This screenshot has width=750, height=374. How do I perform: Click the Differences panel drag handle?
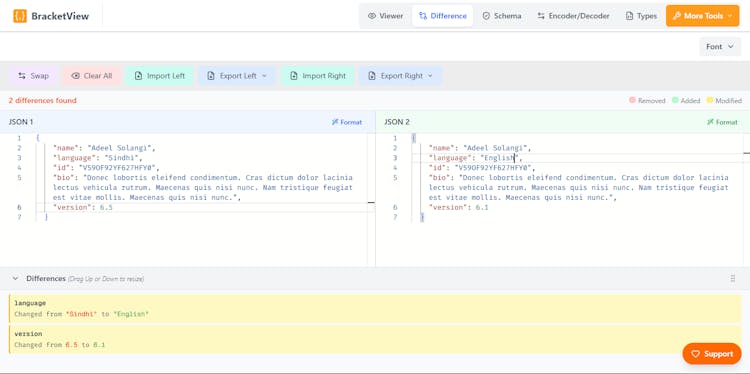733,278
